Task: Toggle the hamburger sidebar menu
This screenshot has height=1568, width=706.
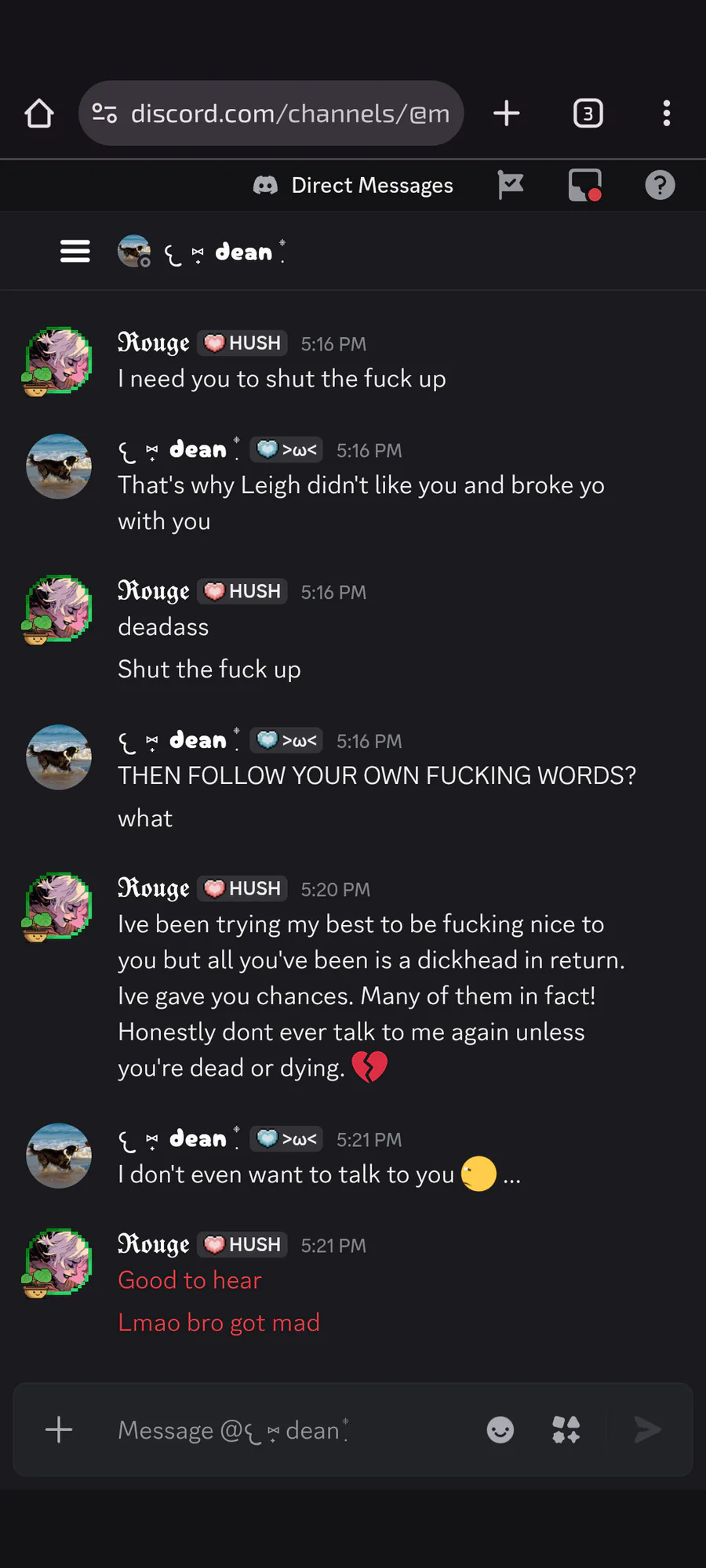Action: coord(75,252)
